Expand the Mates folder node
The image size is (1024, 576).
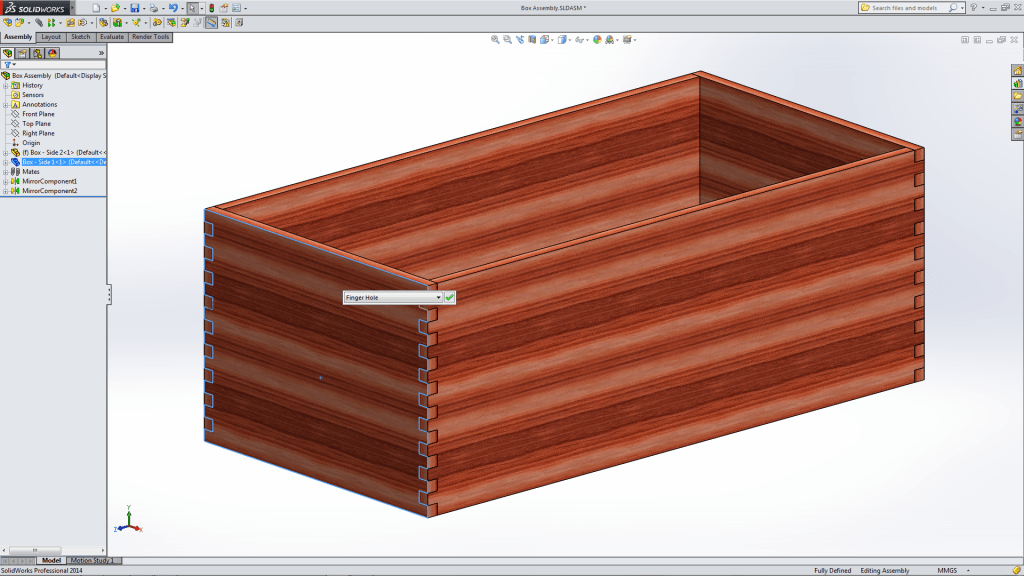point(5,172)
